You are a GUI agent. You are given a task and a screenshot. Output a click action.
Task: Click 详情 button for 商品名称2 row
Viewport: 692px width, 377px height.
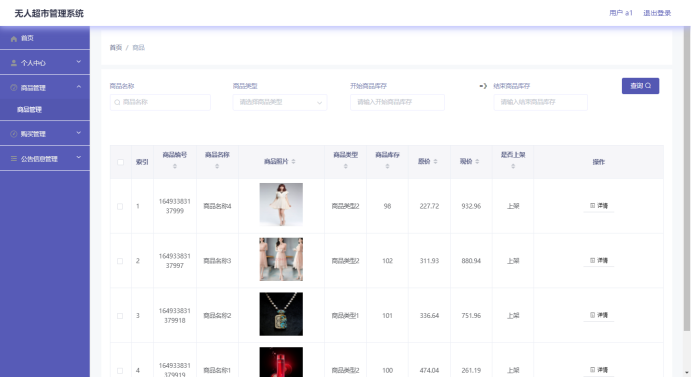(599, 315)
